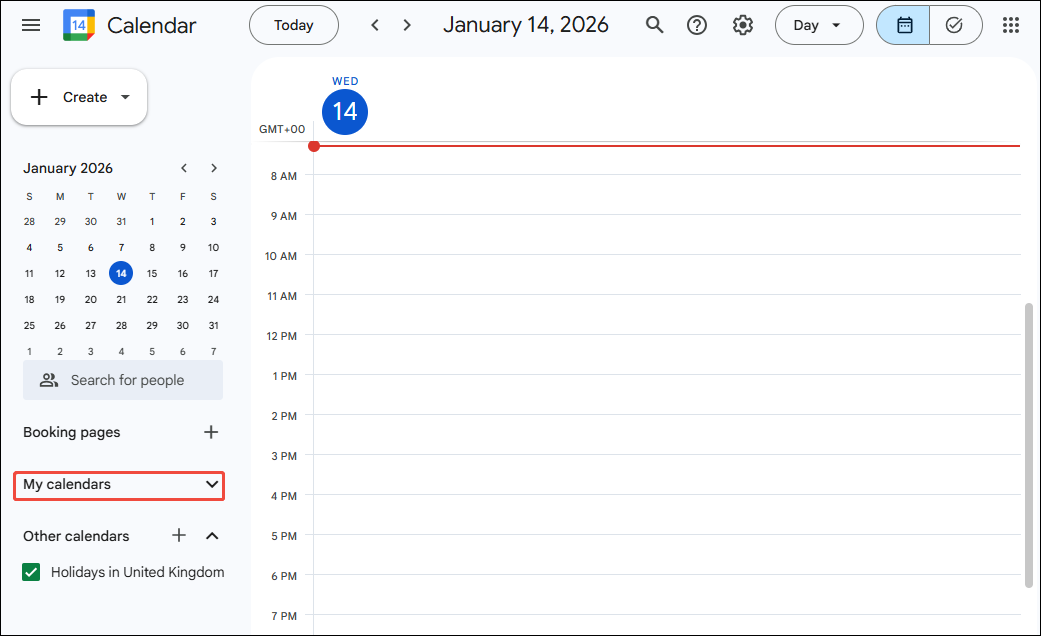Toggle visibility of the United Kingdom holidays calendar
1041x636 pixels.
[x=29, y=572]
